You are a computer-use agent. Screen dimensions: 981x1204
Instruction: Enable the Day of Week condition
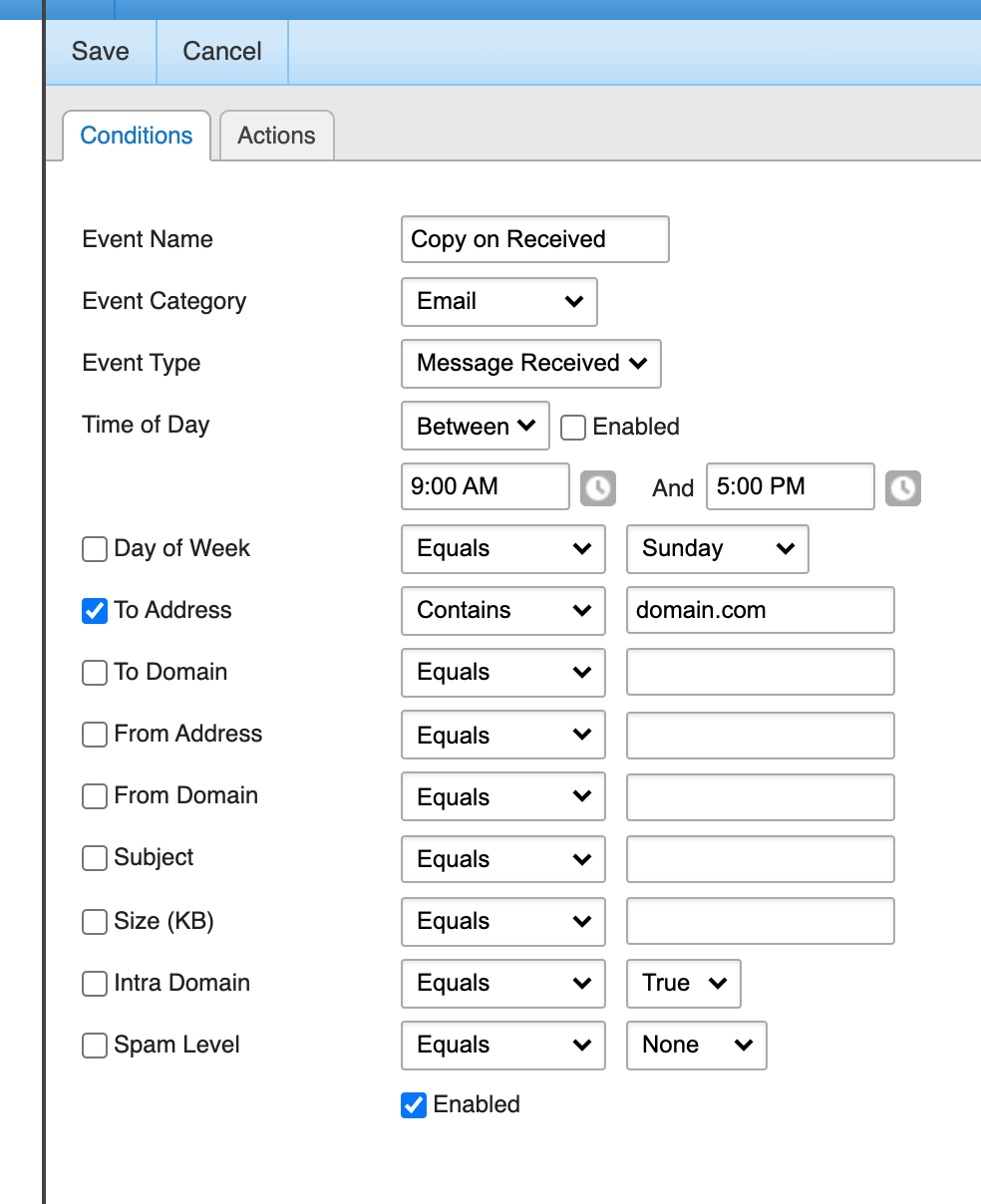tap(95, 549)
